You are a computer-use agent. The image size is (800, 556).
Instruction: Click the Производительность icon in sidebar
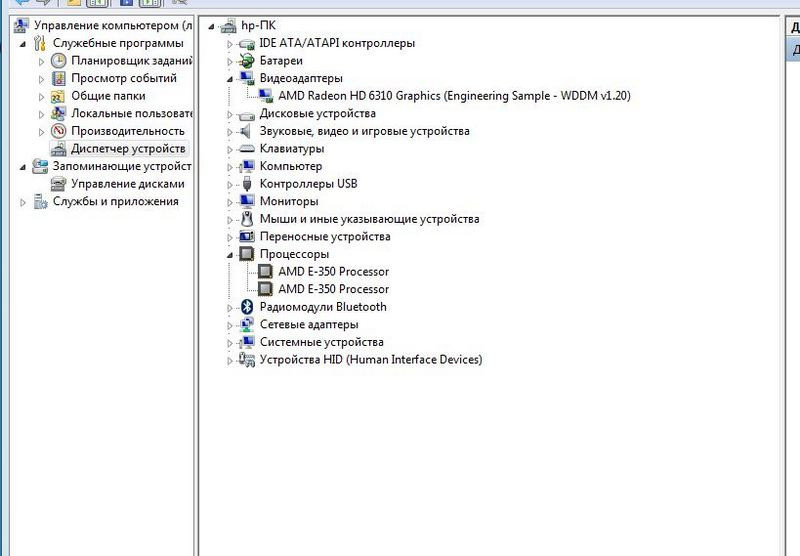point(59,131)
